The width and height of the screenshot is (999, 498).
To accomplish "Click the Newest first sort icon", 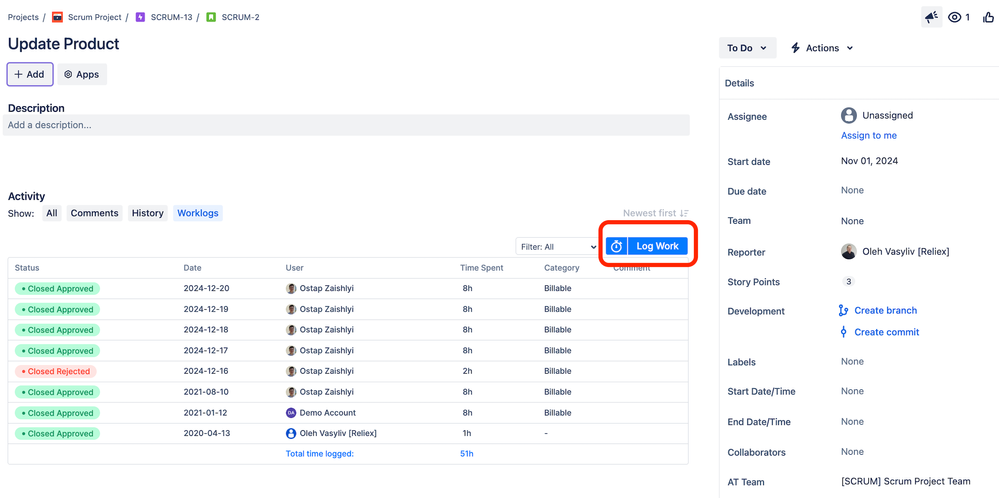I will (684, 213).
